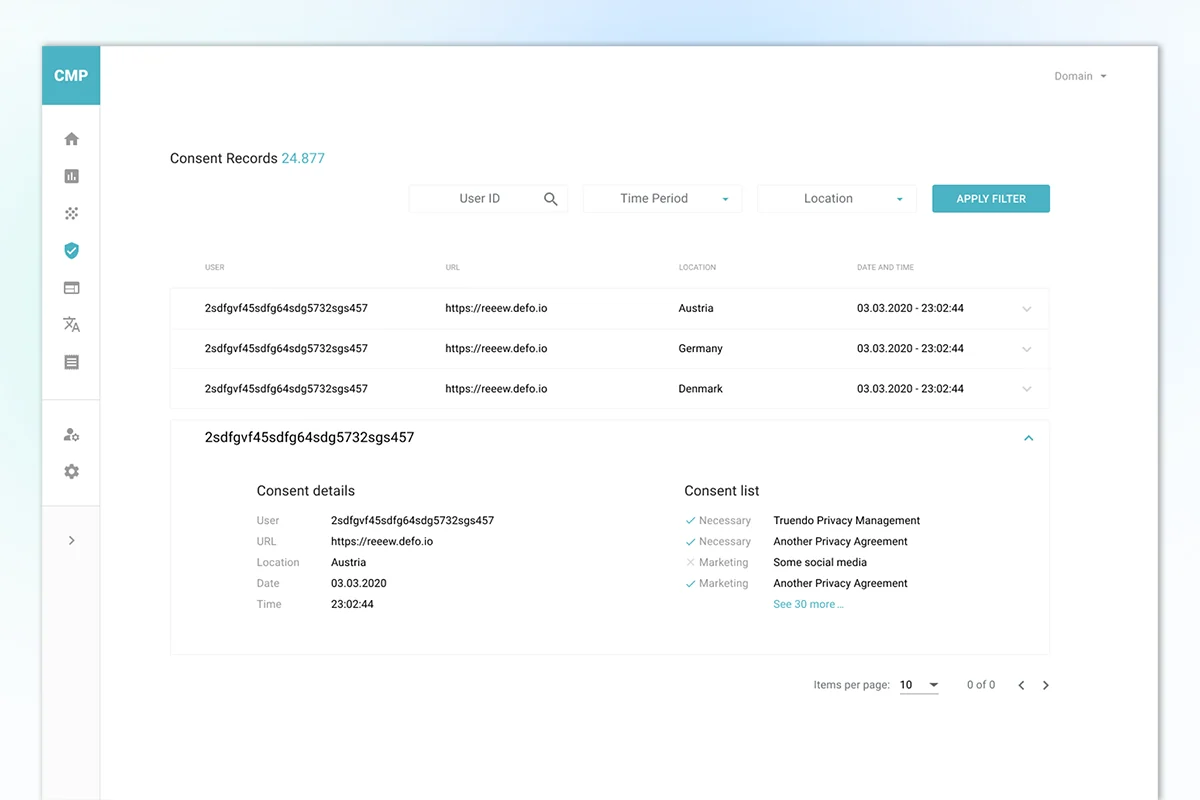Viewport: 1200px width, 800px height.
Task: Open the Home icon in sidebar
Action: point(71,139)
